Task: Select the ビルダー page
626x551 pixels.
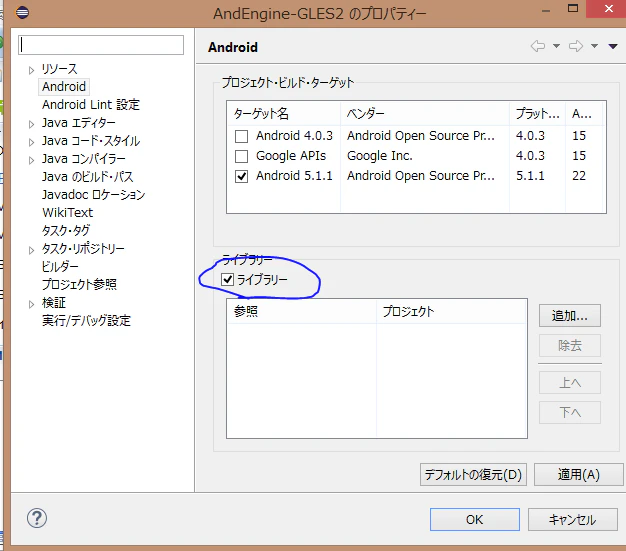Action: [60, 266]
